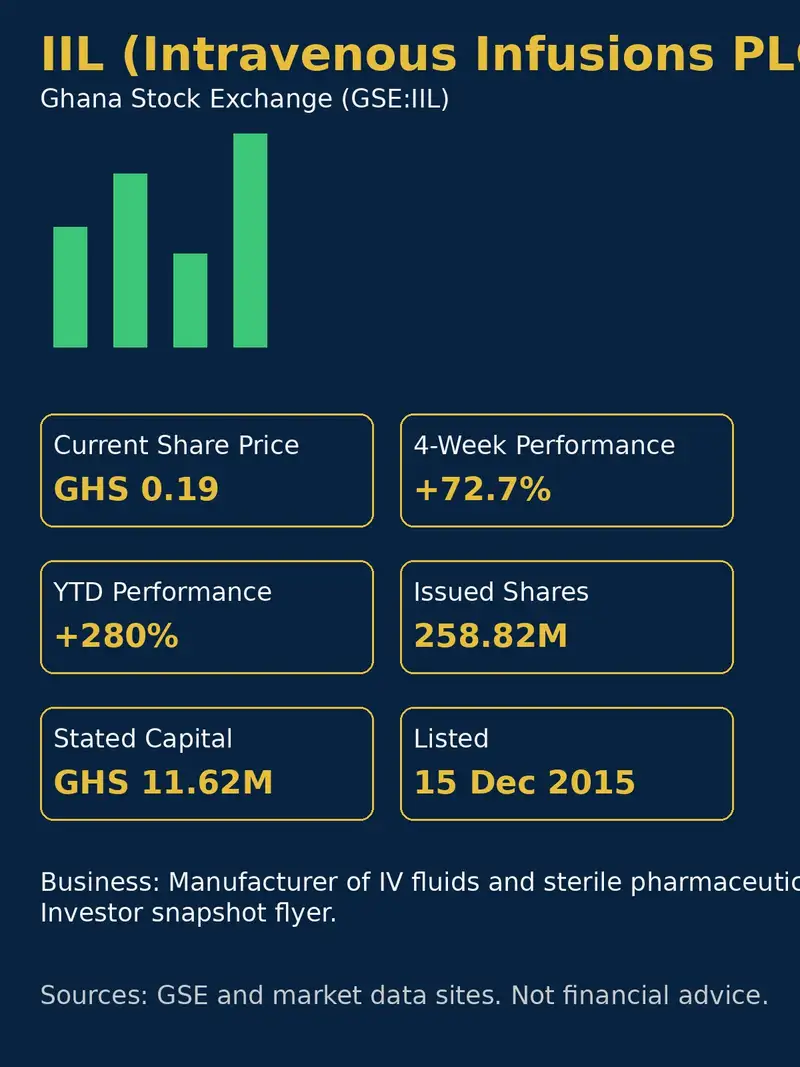
Task: Click the Ghana Stock Exchange subtitle
Action: click(245, 99)
